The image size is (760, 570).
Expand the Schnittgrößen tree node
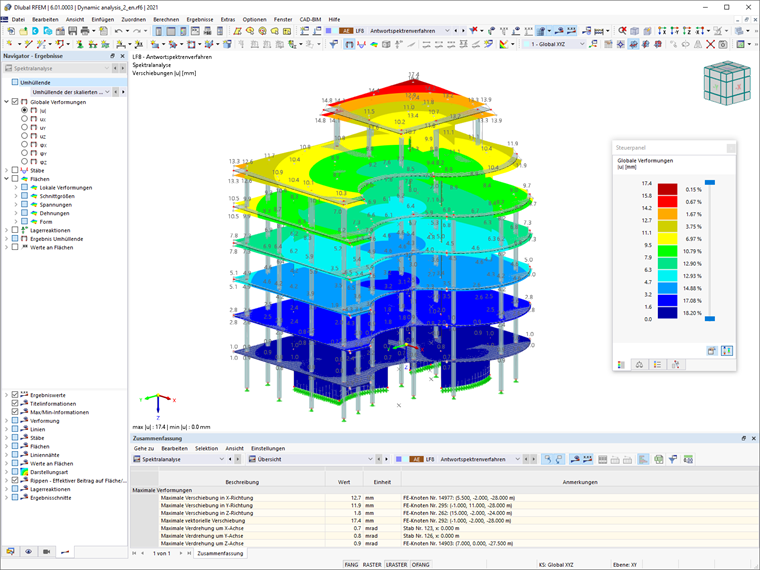click(16, 196)
